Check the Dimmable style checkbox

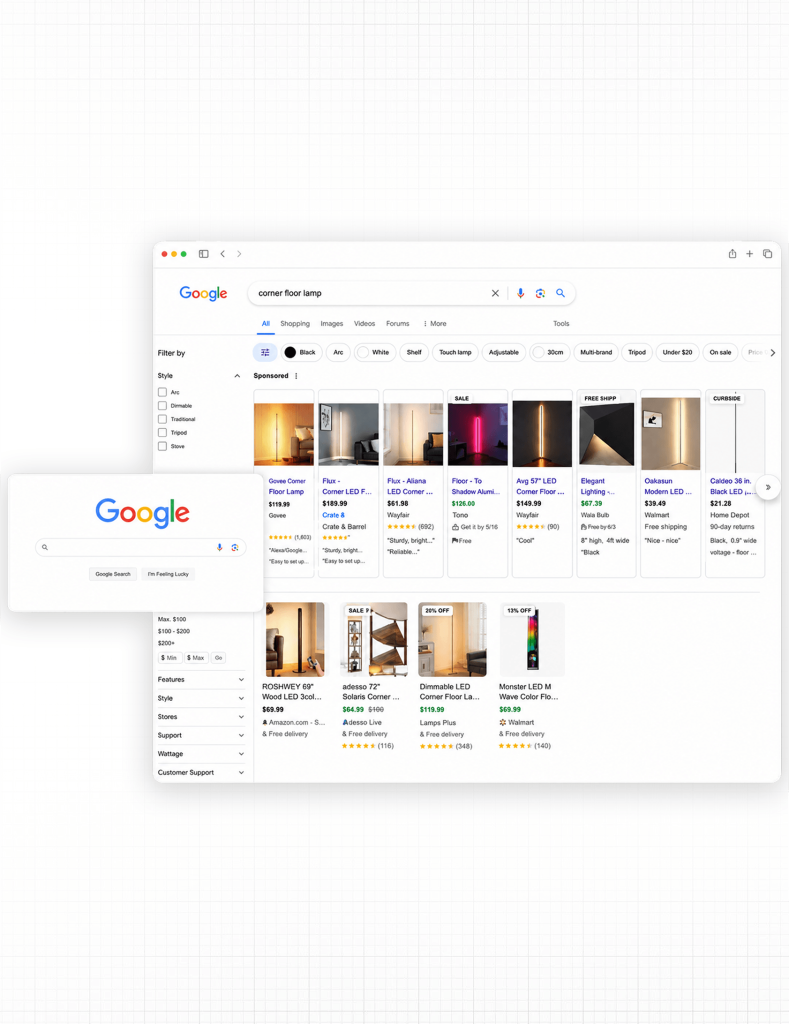pyautogui.click(x=162, y=406)
